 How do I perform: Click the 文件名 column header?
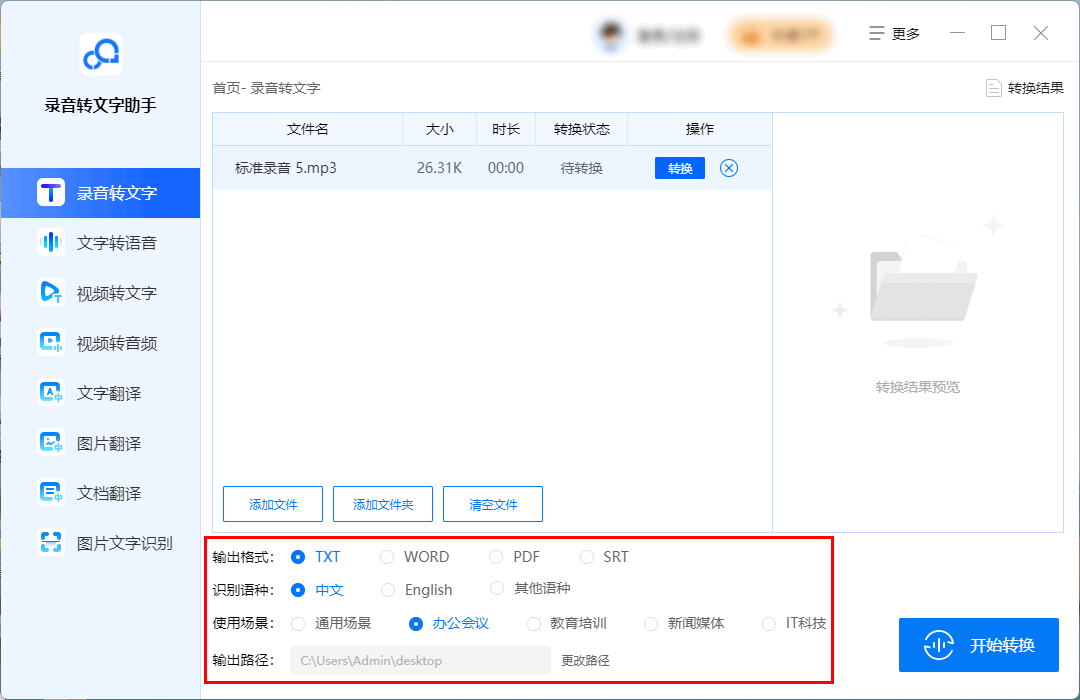[307, 129]
